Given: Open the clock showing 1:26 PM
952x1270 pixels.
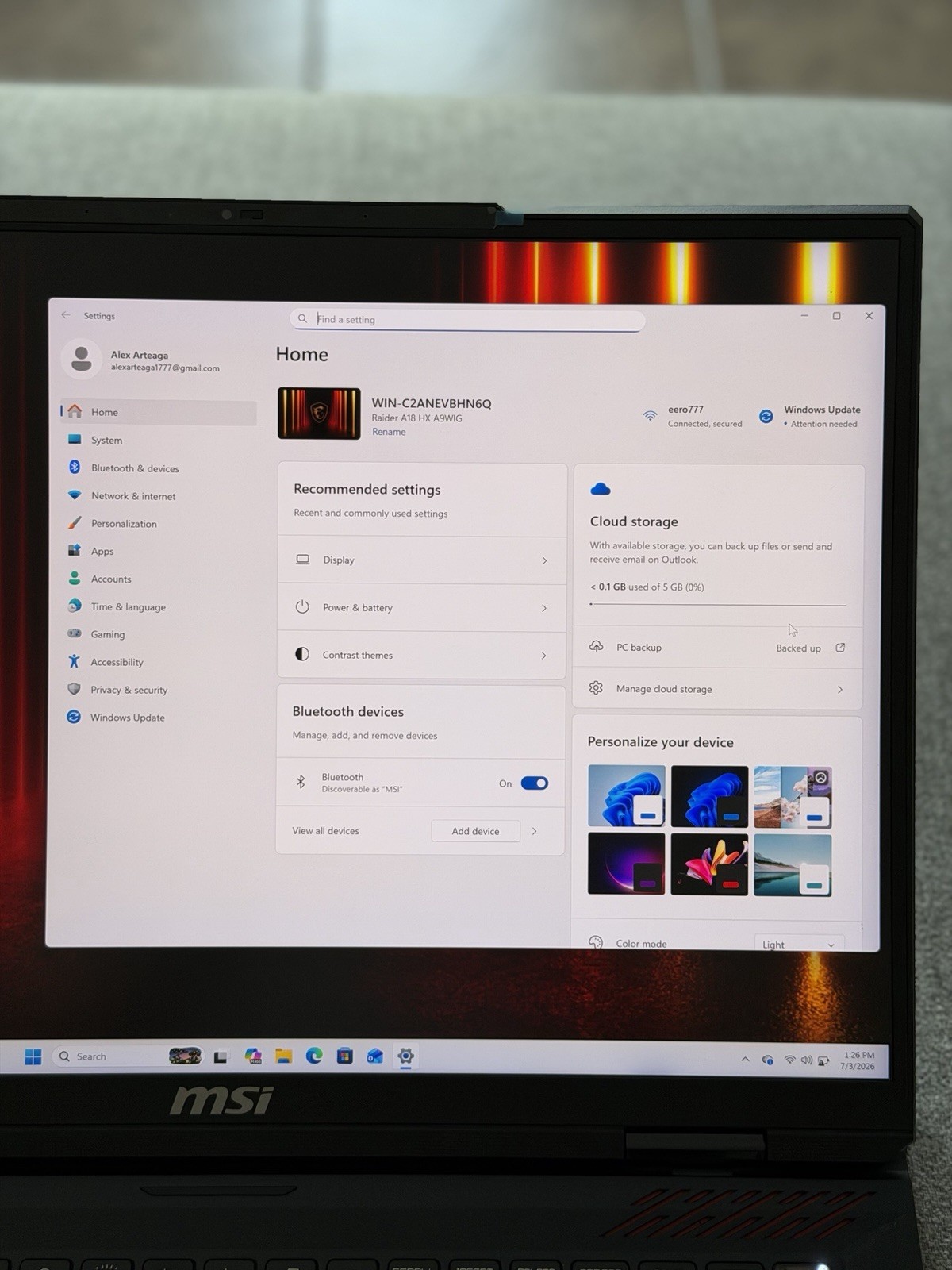Looking at the screenshot, I should click(858, 1060).
